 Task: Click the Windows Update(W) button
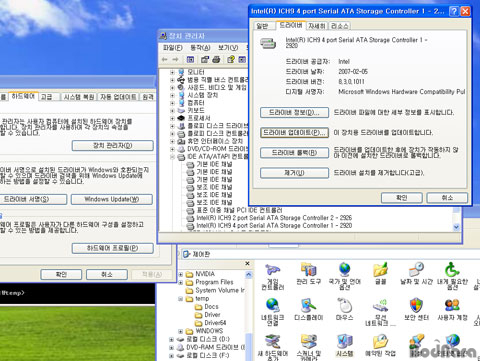pos(112,199)
